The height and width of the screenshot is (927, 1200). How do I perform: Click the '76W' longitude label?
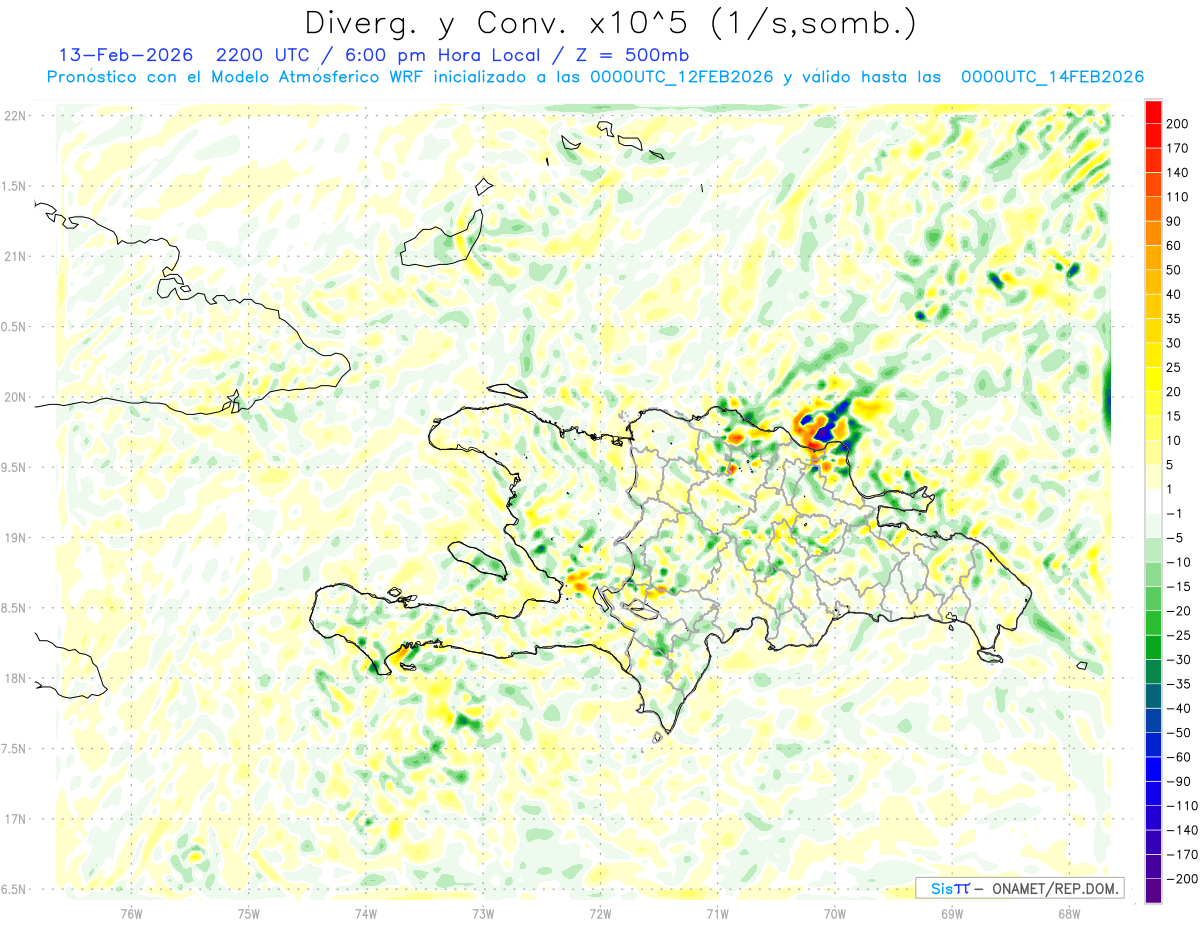[x=131, y=913]
